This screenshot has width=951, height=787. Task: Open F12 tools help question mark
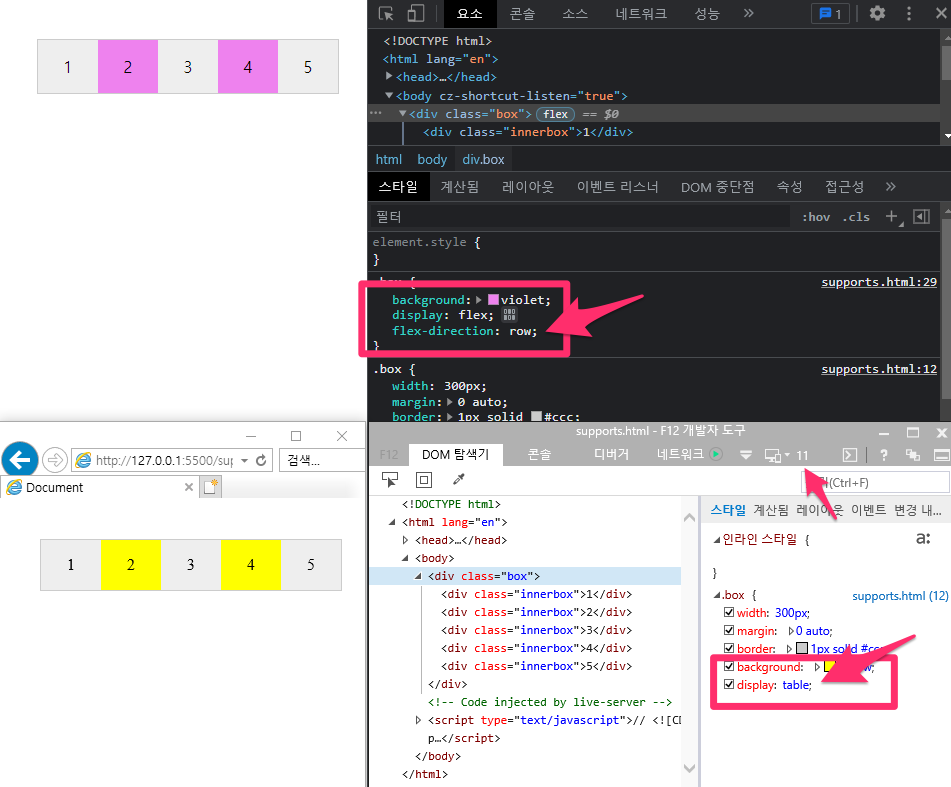pos(884,455)
